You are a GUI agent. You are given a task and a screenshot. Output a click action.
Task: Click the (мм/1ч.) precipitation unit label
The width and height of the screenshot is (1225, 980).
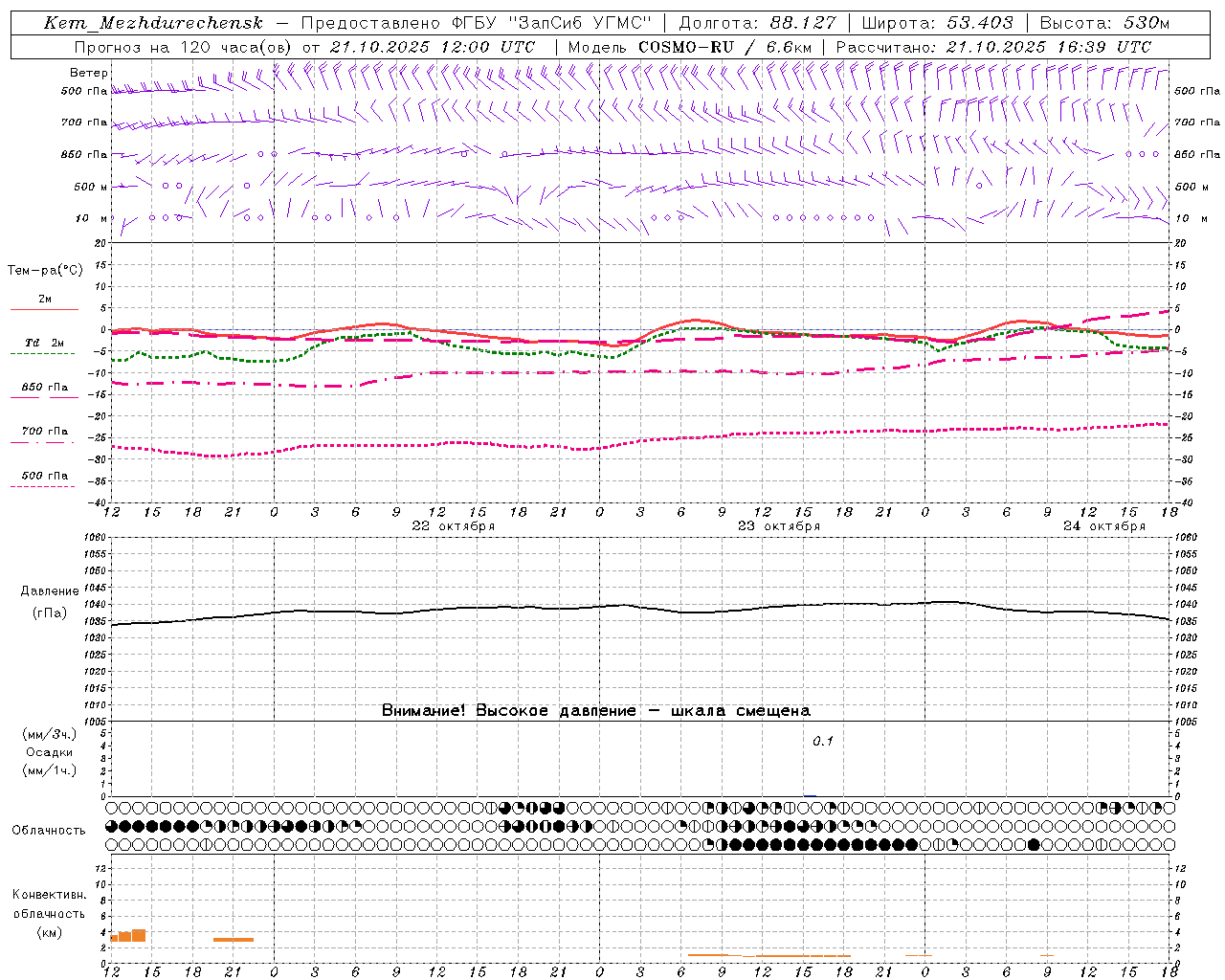50,771
